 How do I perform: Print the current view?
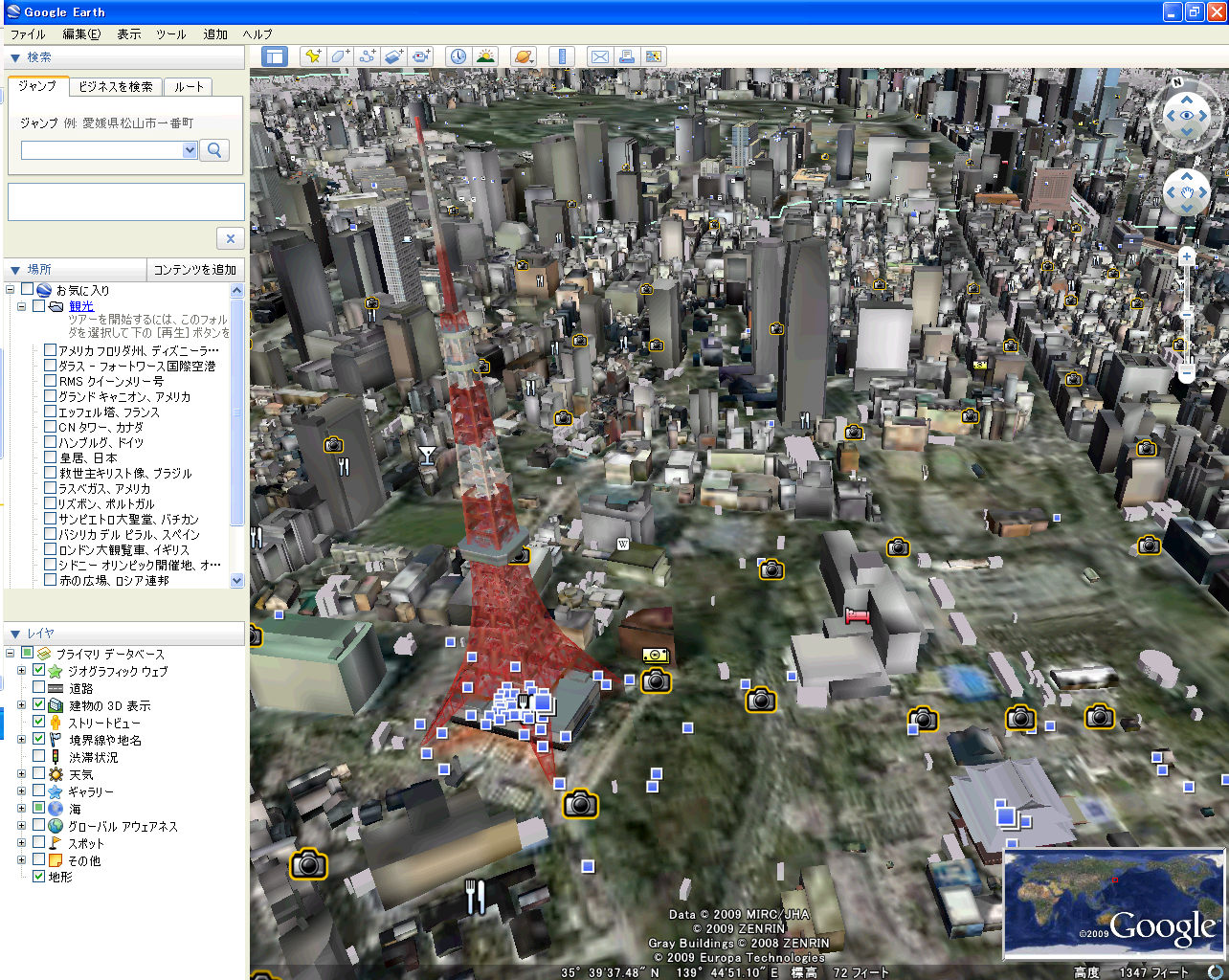(x=627, y=56)
